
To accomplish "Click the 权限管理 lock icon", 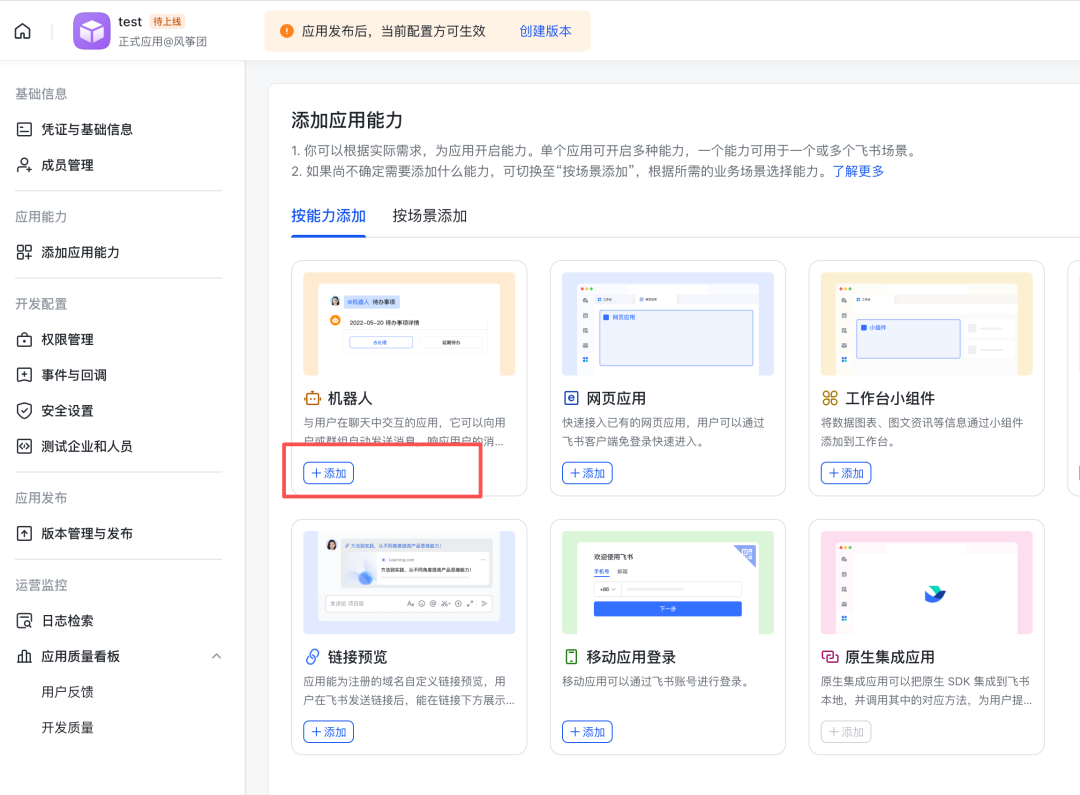I will click(x=24, y=340).
